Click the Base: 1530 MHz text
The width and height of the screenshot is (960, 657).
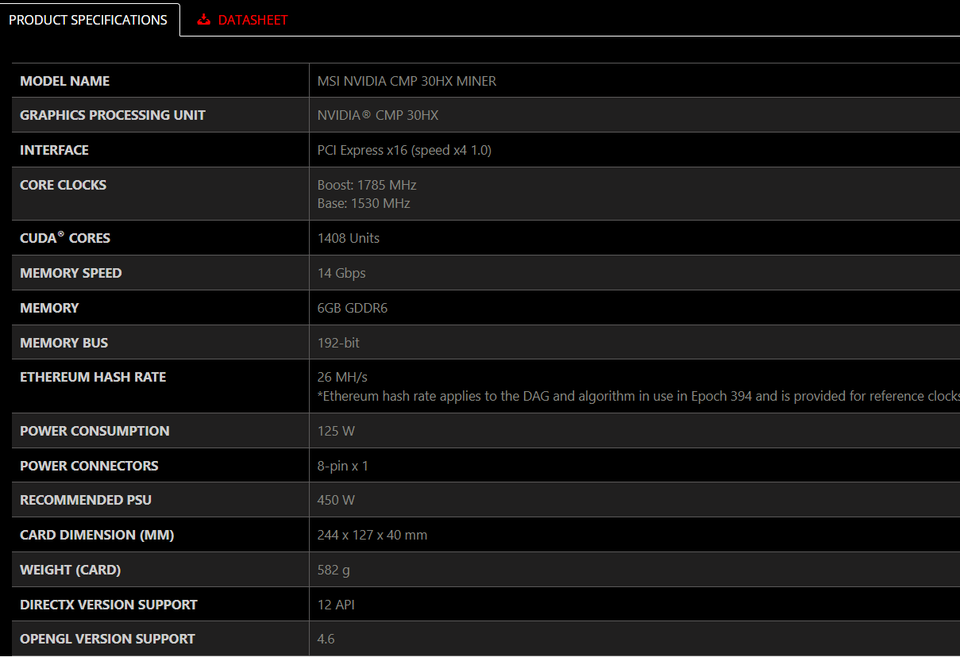tap(364, 203)
